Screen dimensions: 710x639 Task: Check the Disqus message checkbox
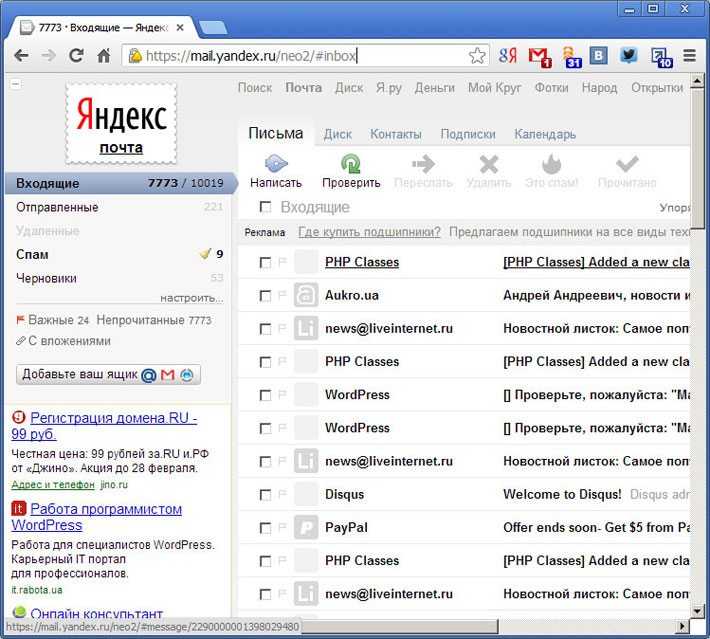(265, 495)
